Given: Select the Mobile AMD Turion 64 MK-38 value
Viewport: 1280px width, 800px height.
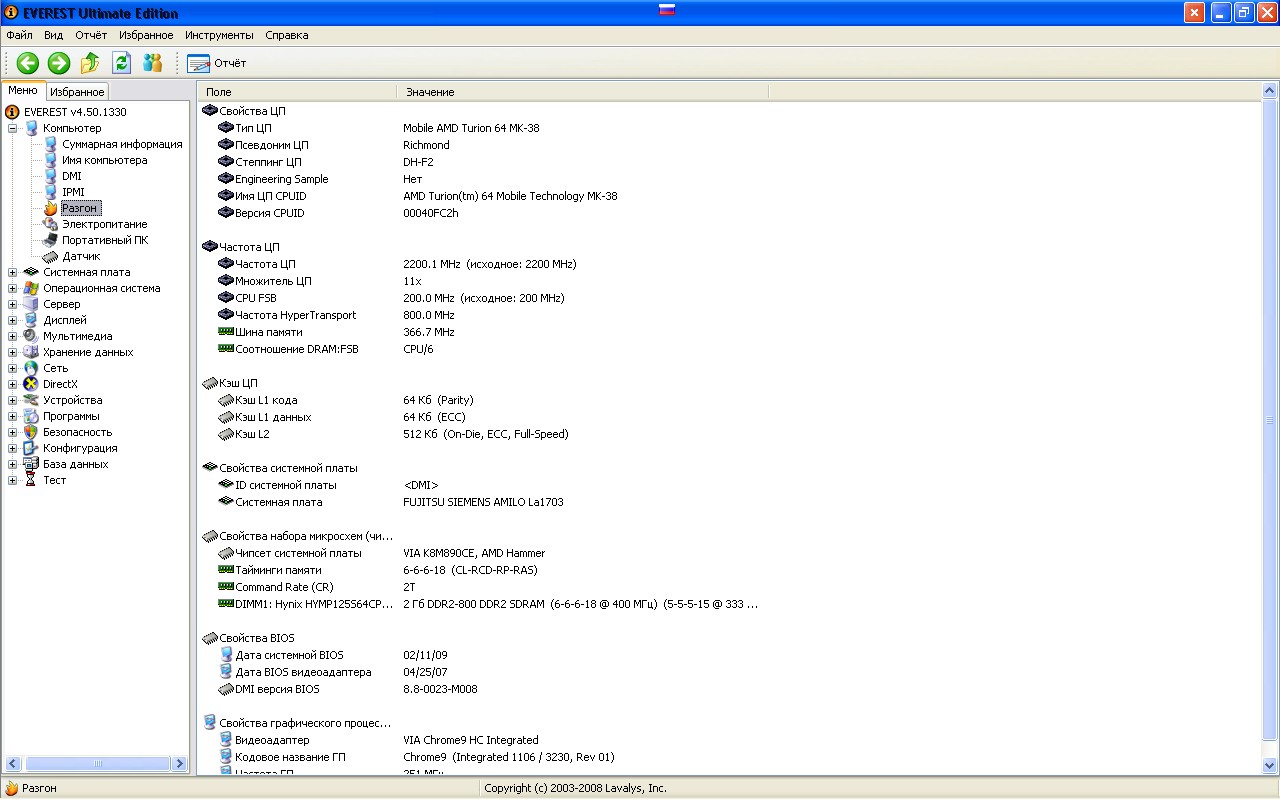Looking at the screenshot, I should (x=471, y=128).
